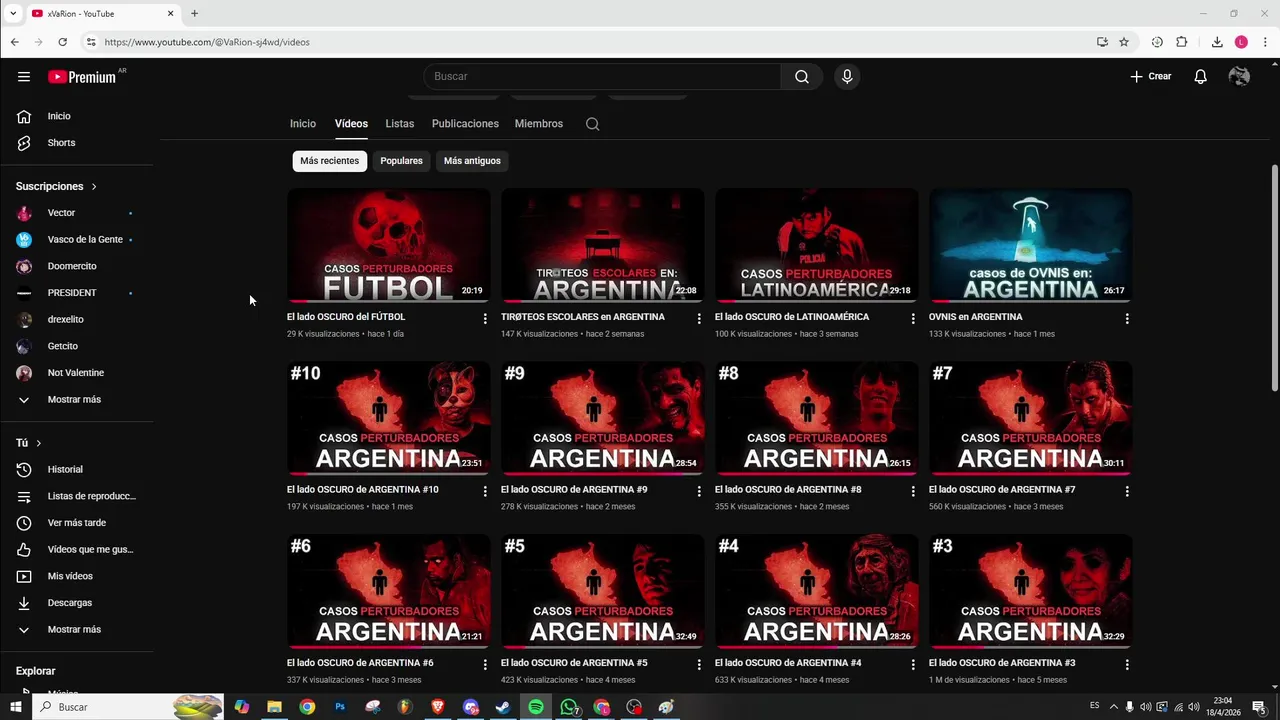The image size is (1280, 720).
Task: Open browser extensions puzzle icon
Action: 1182,42
